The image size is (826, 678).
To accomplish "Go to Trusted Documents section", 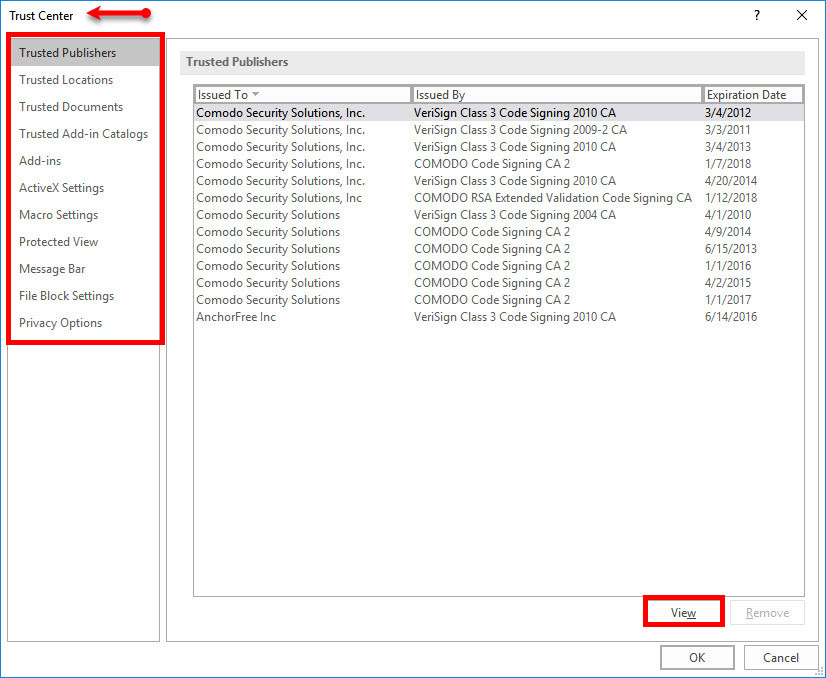I will click(x=85, y=106).
